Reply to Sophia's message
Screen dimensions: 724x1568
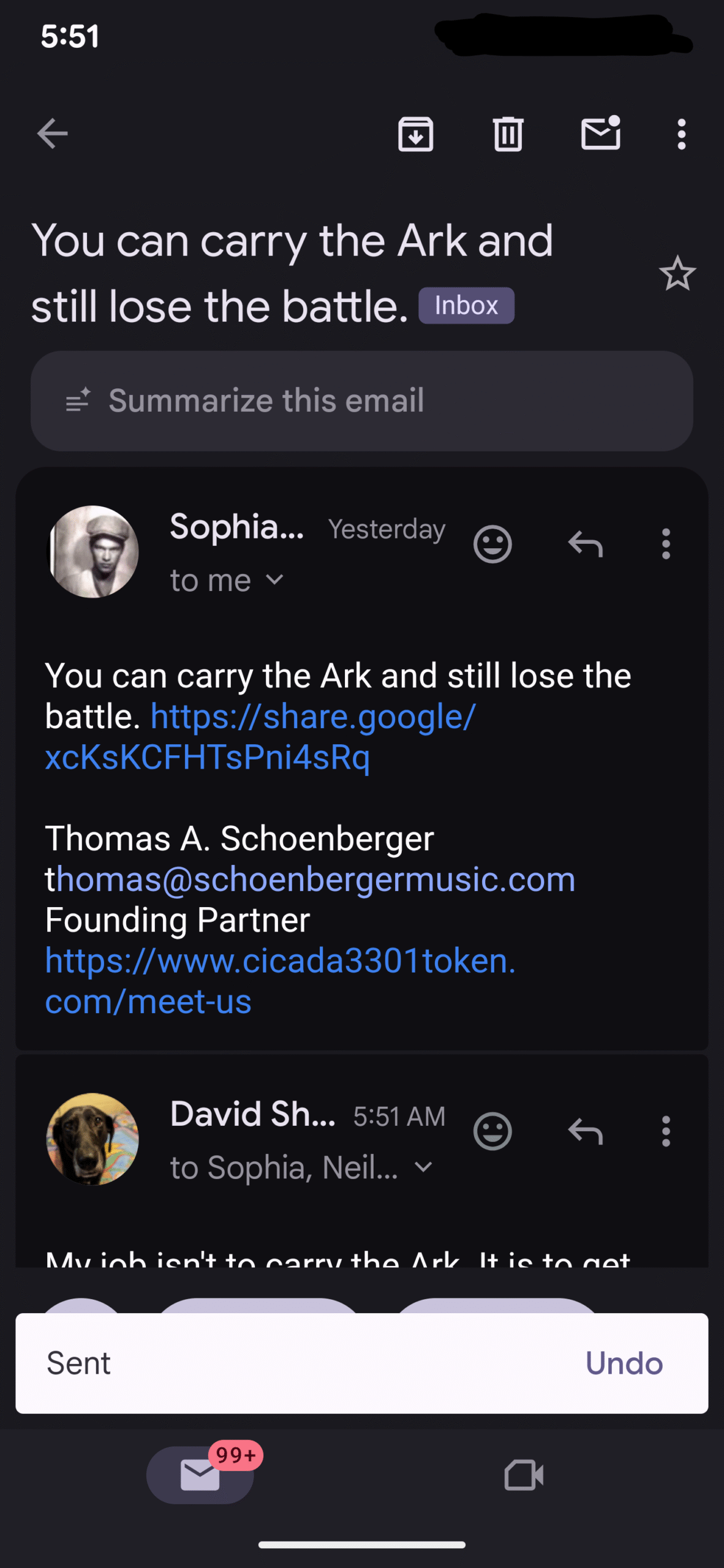click(x=586, y=544)
